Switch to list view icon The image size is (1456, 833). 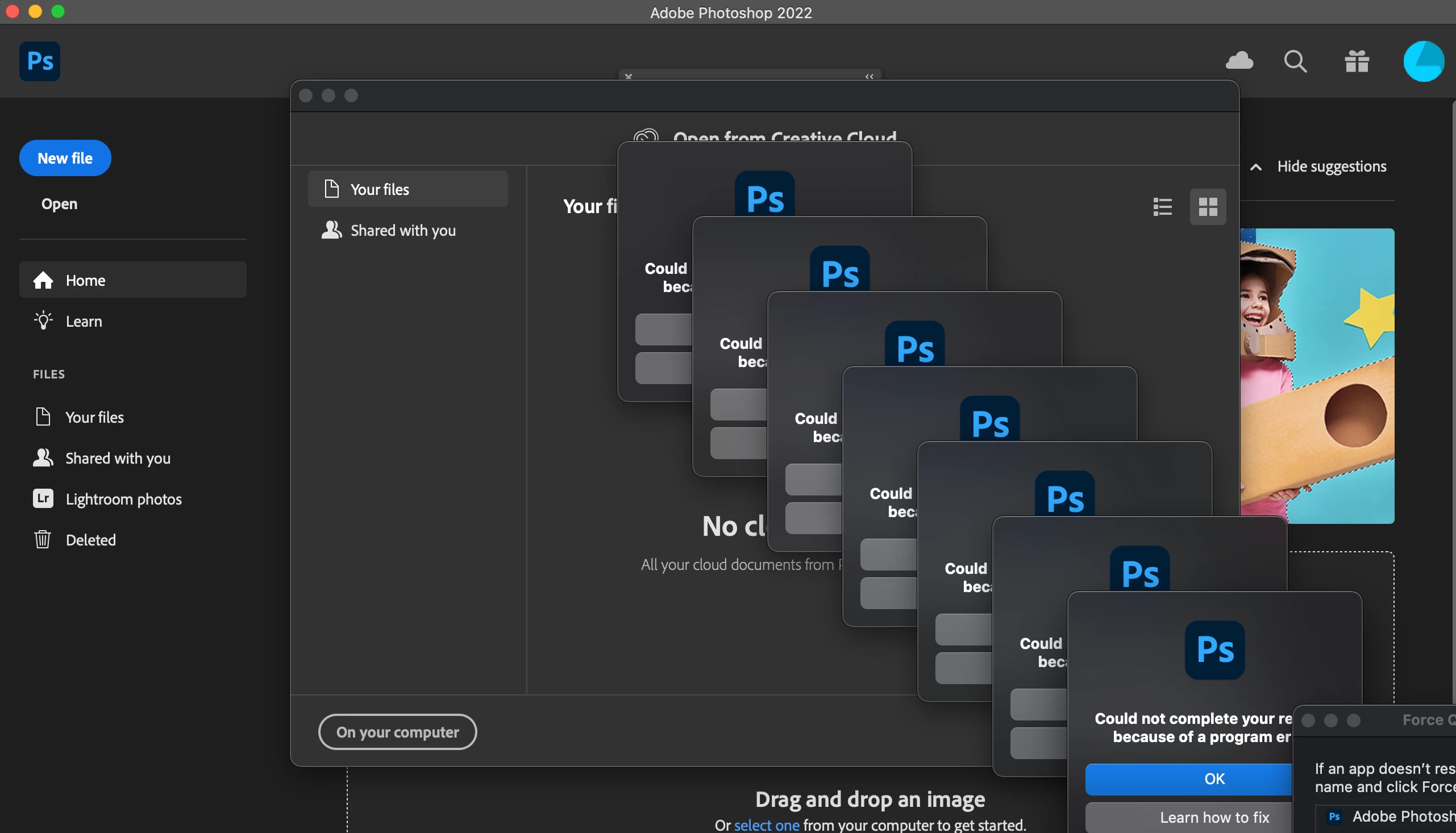point(1163,206)
